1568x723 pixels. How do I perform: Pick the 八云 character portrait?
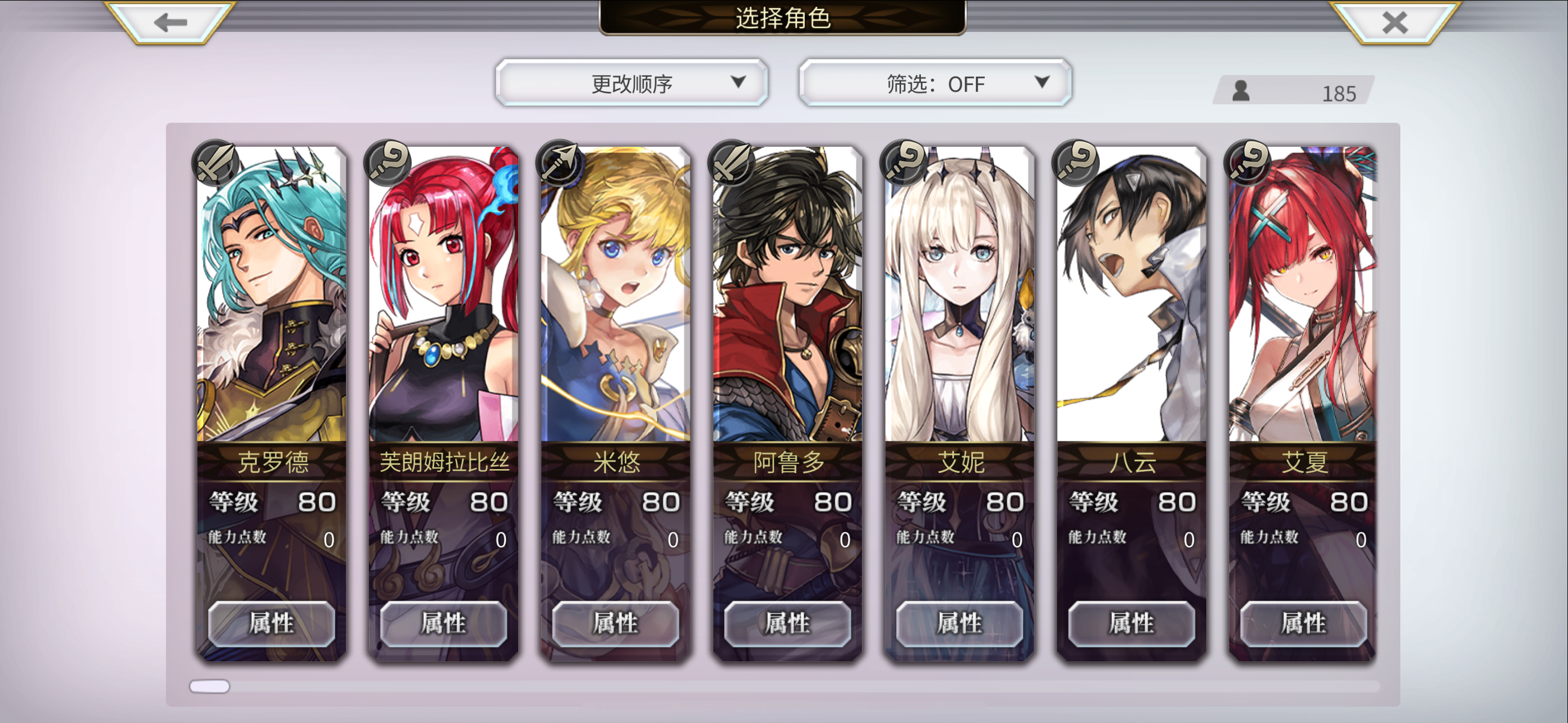pyautogui.click(x=1132, y=295)
